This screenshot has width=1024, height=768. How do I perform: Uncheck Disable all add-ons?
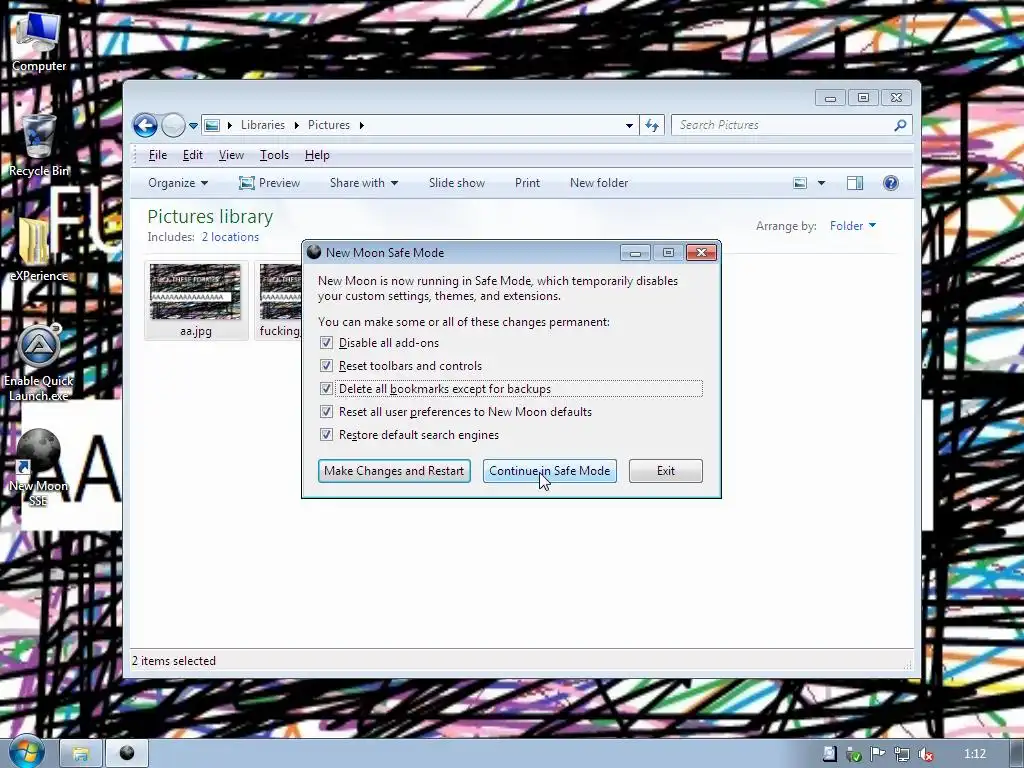click(326, 343)
